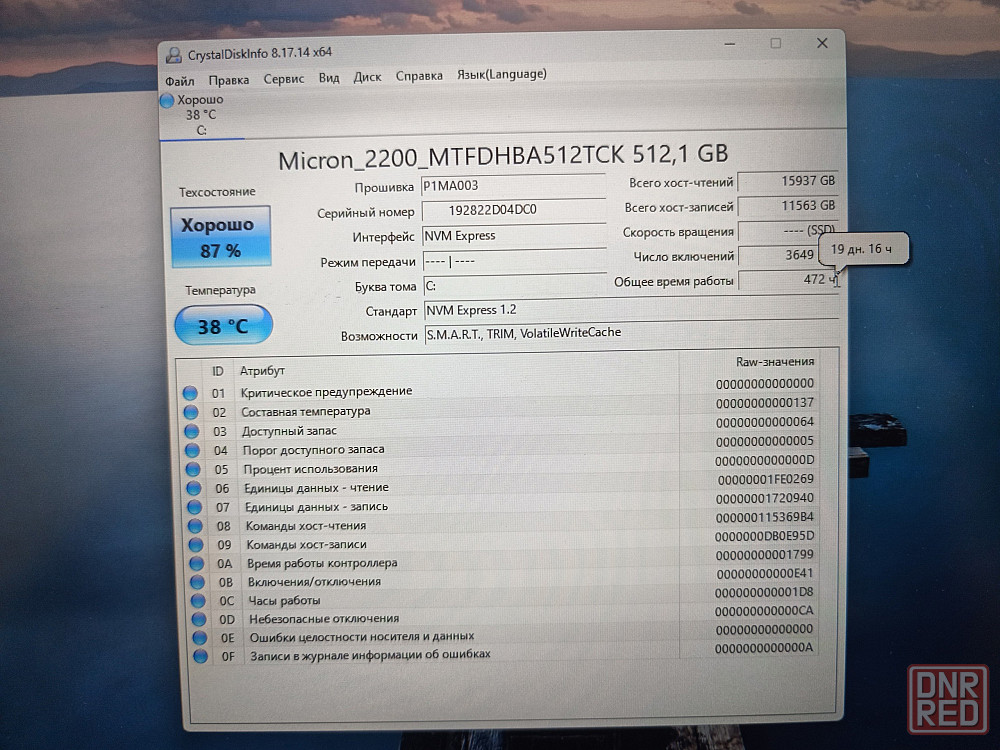
Task: Select the C: drive tab label
Action: tap(202, 130)
